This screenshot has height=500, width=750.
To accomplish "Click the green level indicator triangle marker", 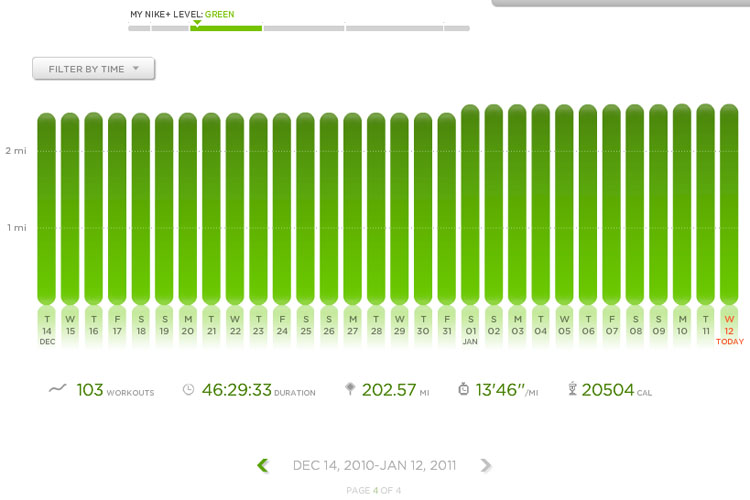I will tap(197, 22).
